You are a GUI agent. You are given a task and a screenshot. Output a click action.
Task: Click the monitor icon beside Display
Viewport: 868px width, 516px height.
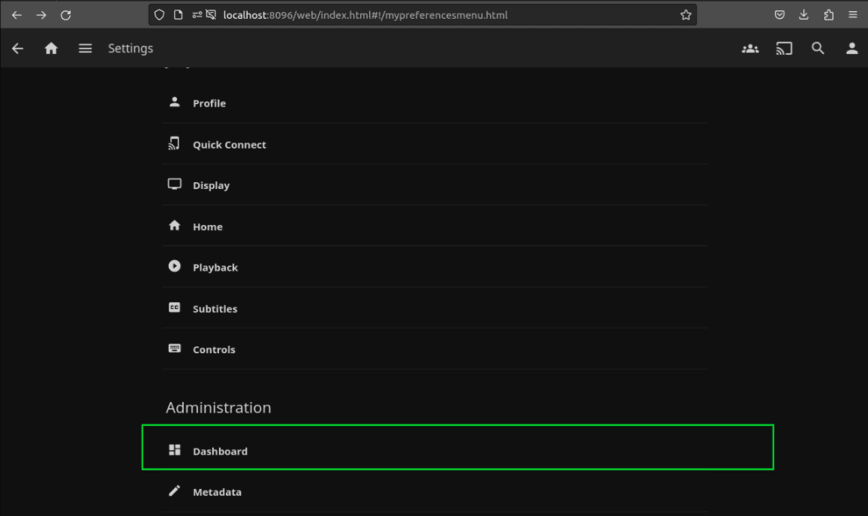coord(174,184)
